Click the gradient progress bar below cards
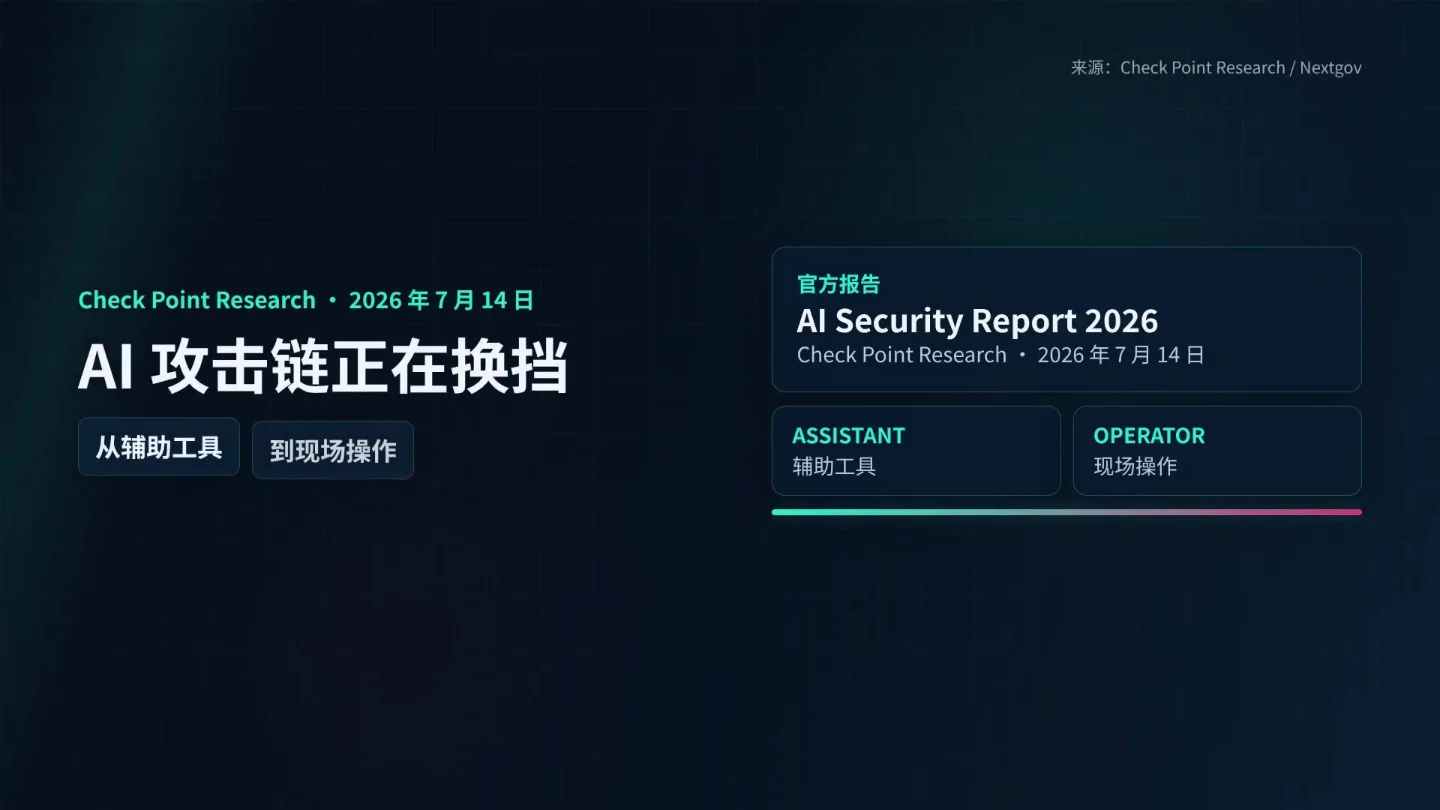The image size is (1440, 810). click(1067, 512)
